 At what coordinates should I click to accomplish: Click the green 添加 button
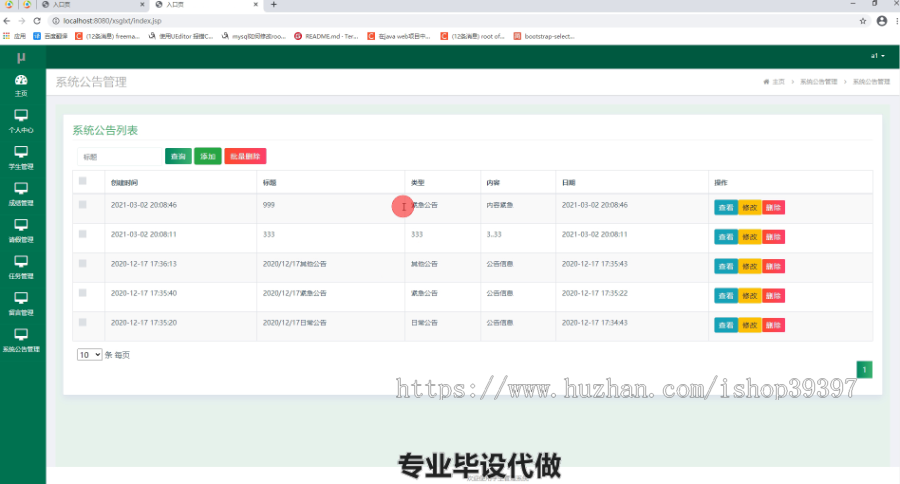[x=208, y=156]
